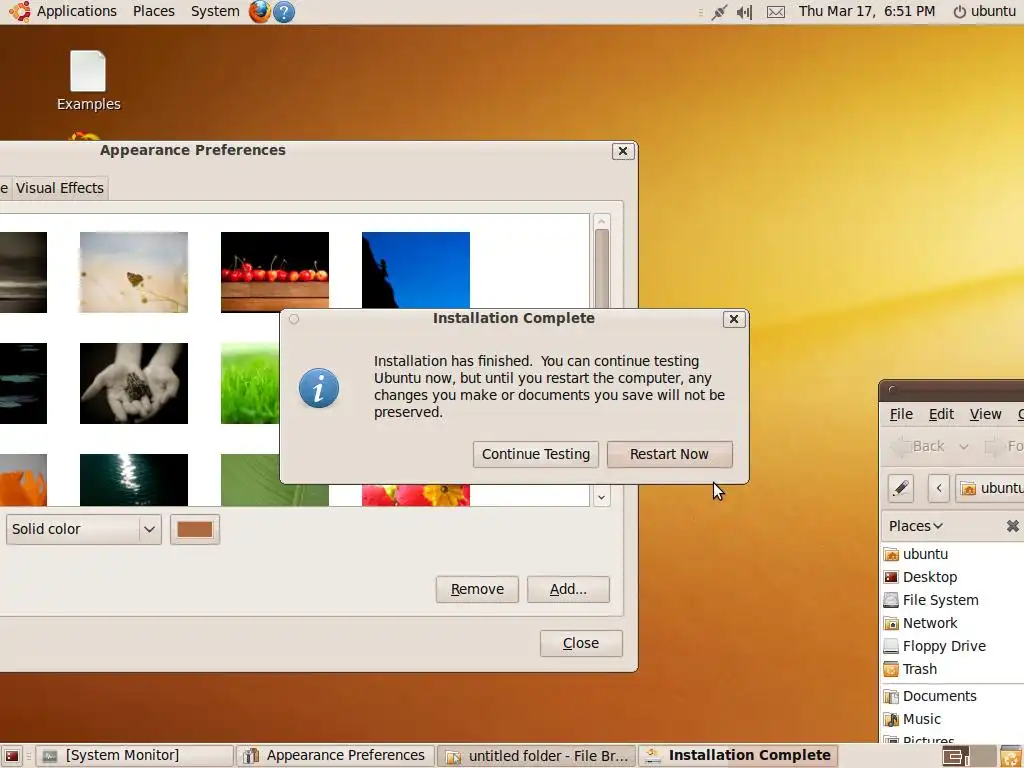Click the Continue Testing button
This screenshot has height=768, width=1024.
pos(536,454)
